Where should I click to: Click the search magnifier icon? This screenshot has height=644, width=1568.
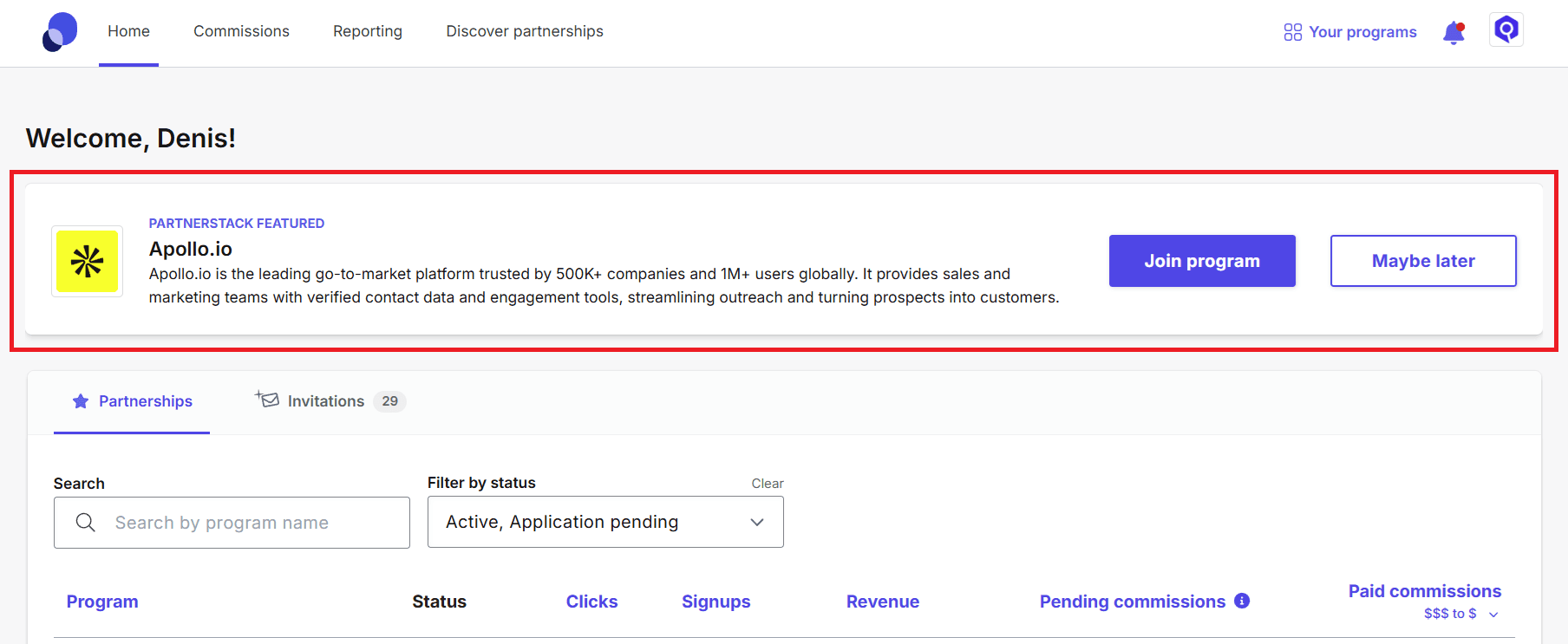85,523
